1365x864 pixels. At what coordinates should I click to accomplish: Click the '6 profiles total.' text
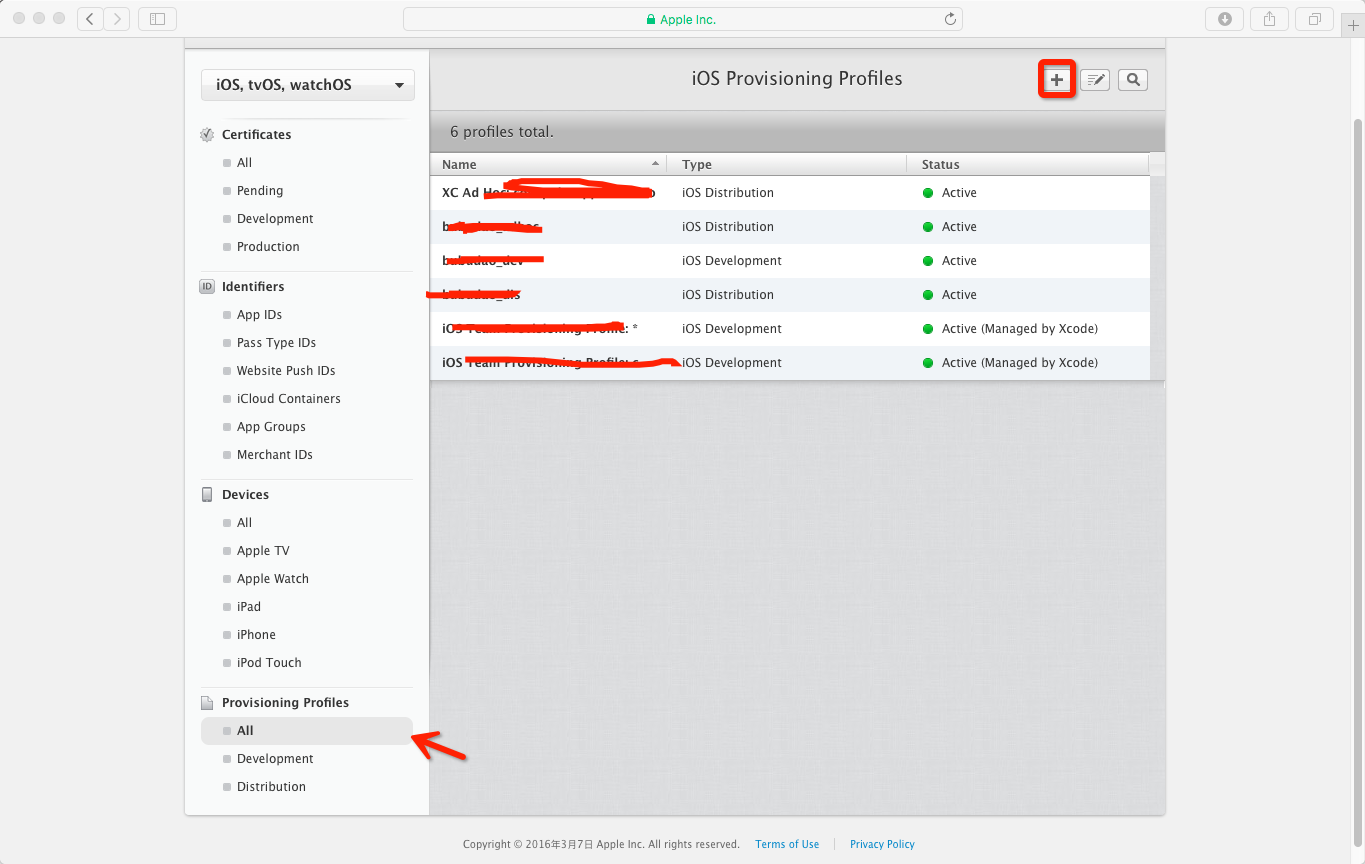click(x=502, y=132)
